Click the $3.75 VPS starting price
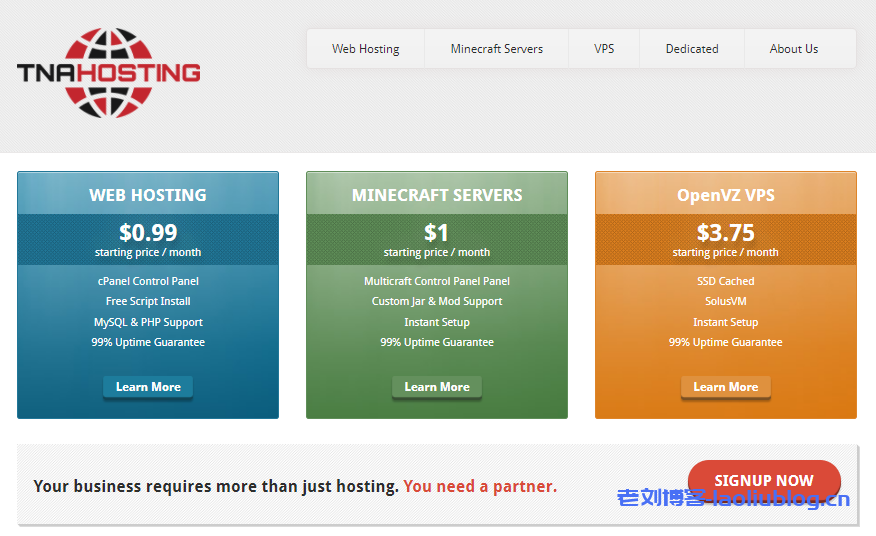This screenshot has height=536, width=876. (726, 233)
